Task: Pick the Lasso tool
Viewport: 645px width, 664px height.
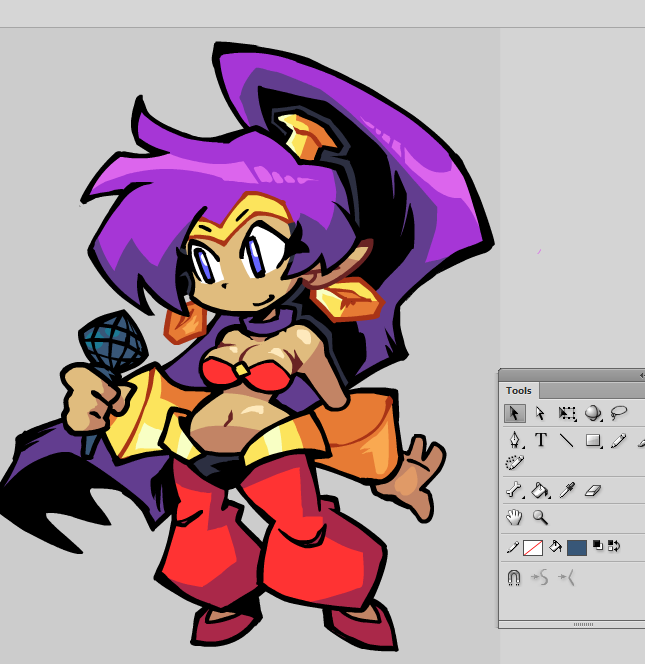Action: [619, 412]
